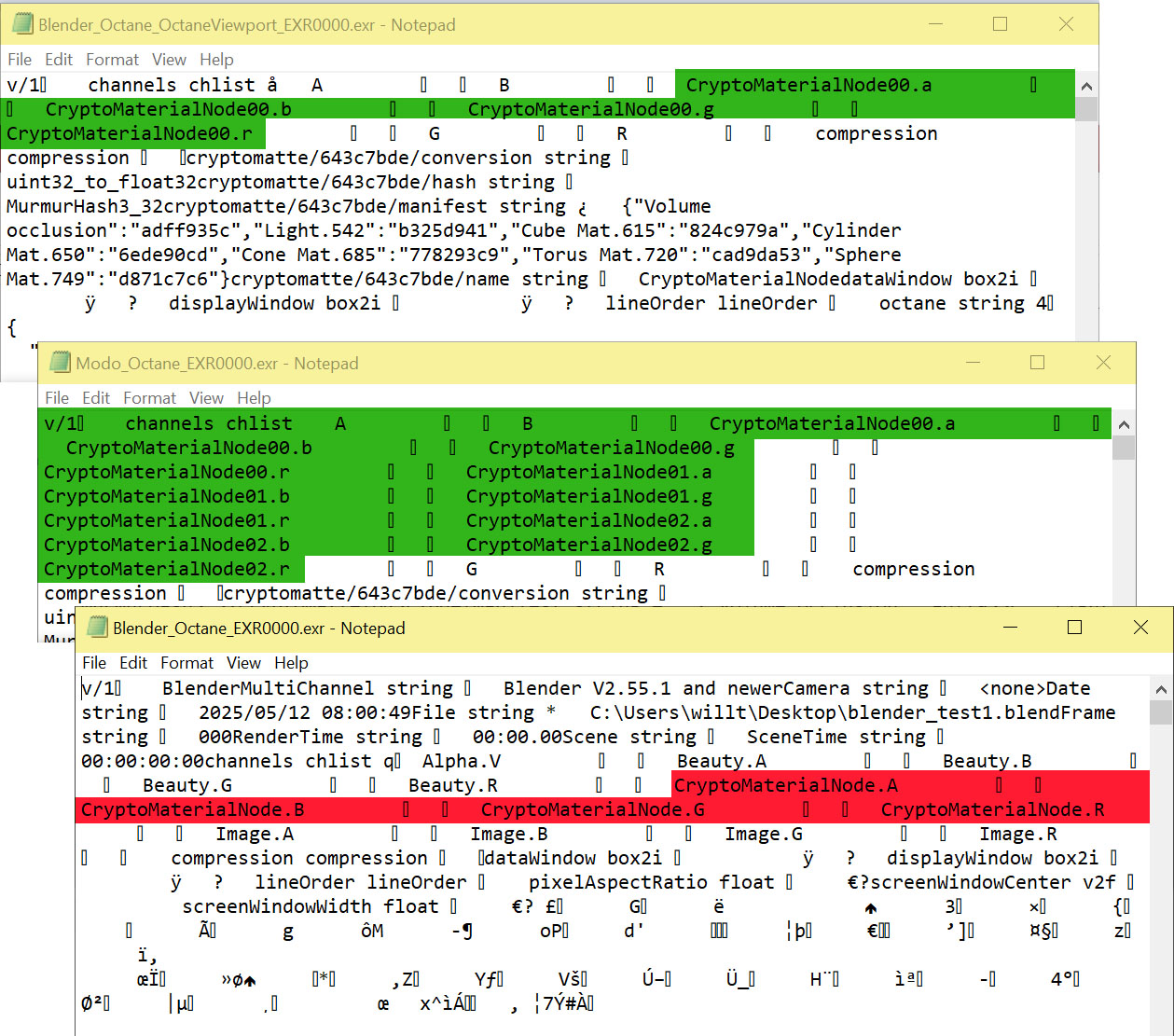Click 'CryptoMaterialNode02.r' text in Modo window

pyautogui.click(x=166, y=569)
